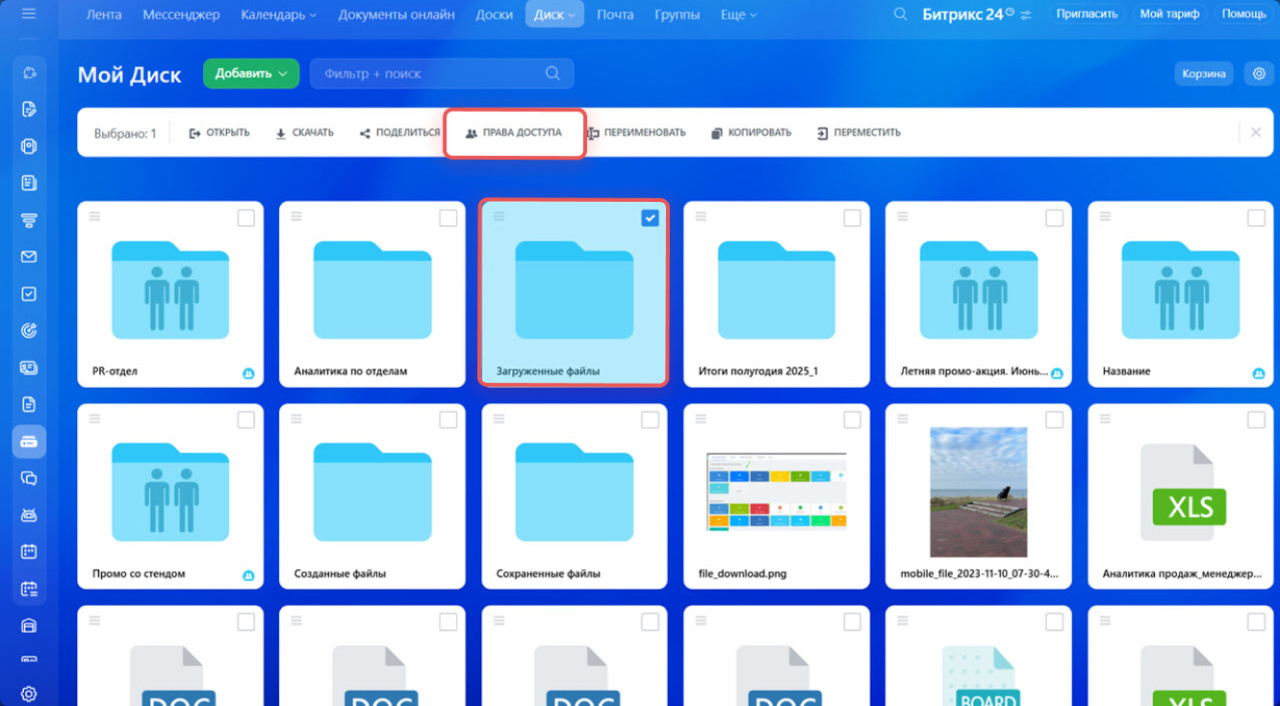The width and height of the screenshot is (1280, 706).
Task: Click the magnifier icon inside the filter field
Action: pos(553,73)
